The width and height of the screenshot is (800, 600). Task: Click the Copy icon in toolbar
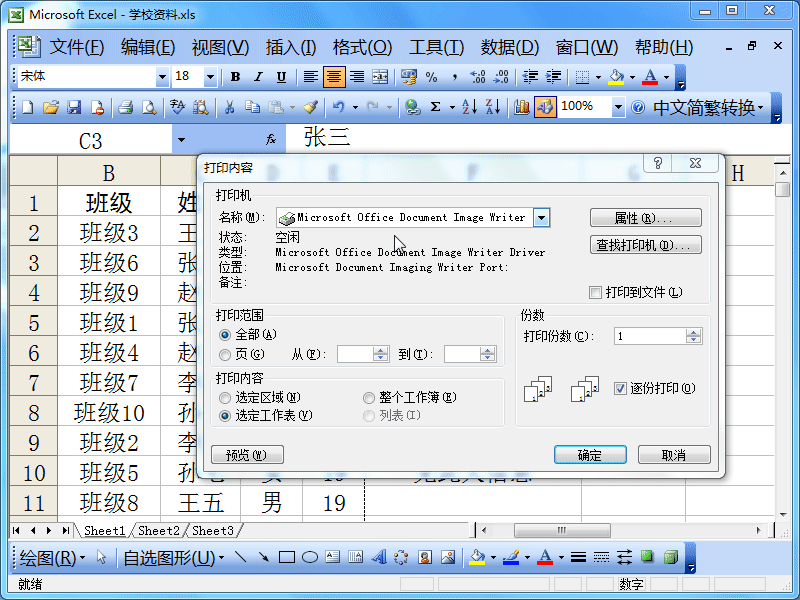click(252, 107)
